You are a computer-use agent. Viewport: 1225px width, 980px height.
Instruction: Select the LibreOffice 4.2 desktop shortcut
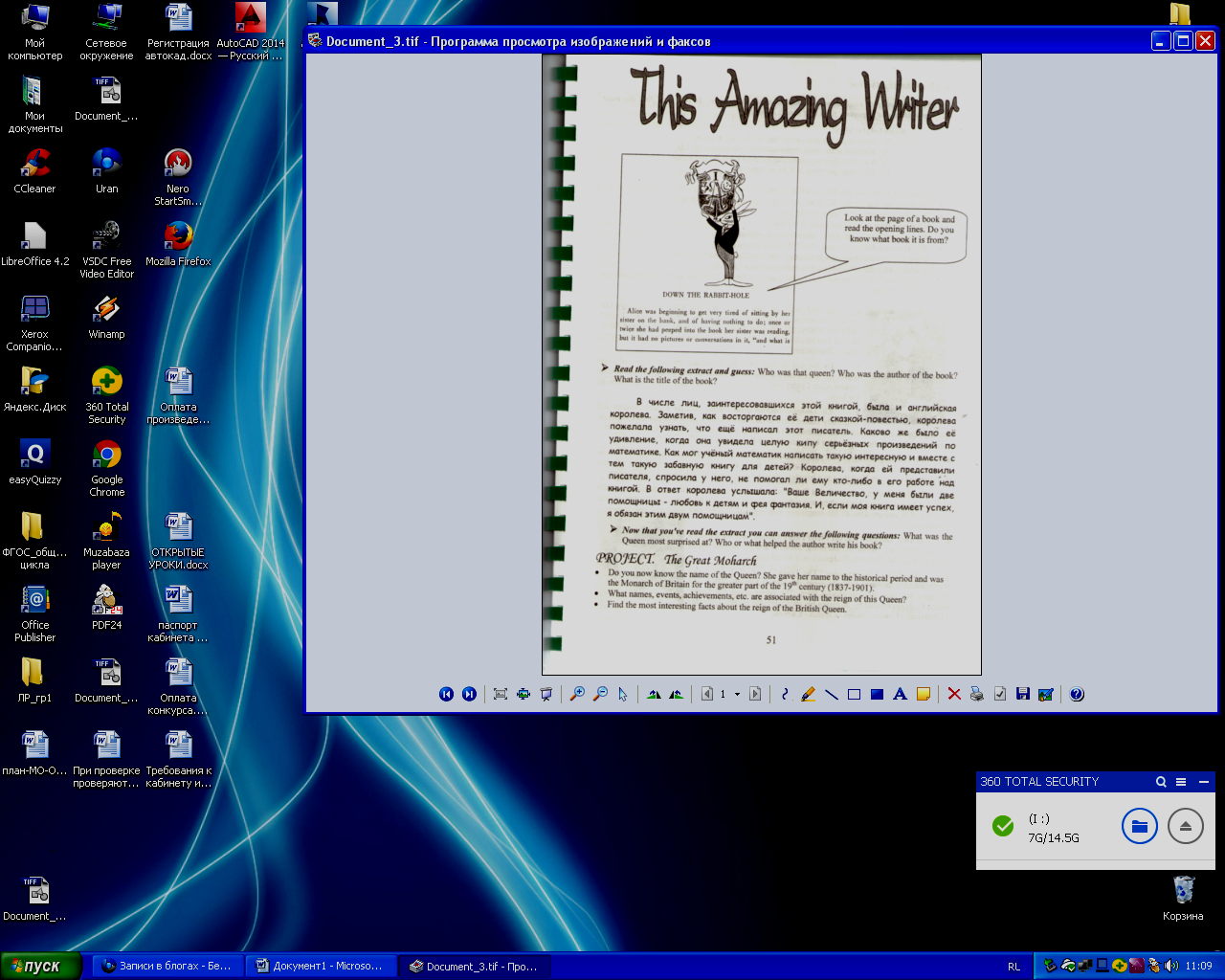(x=34, y=244)
